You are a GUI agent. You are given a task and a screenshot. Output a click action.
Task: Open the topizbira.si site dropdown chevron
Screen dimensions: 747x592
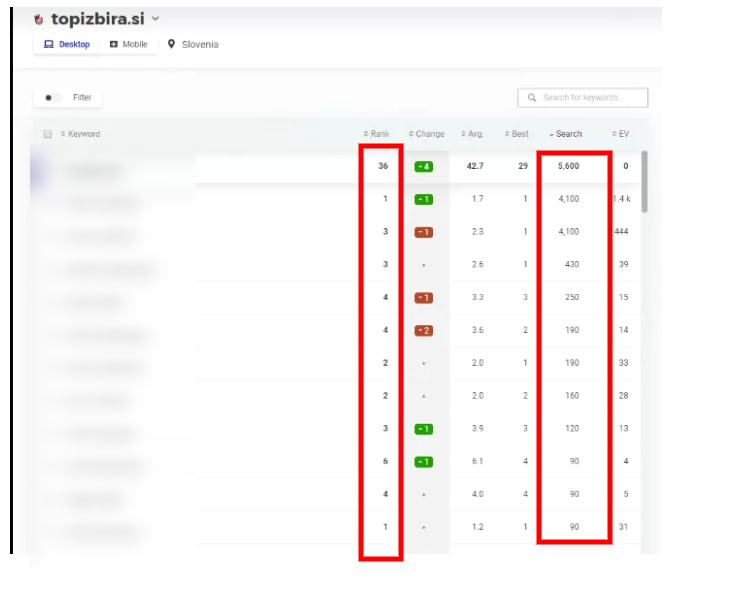[155, 19]
